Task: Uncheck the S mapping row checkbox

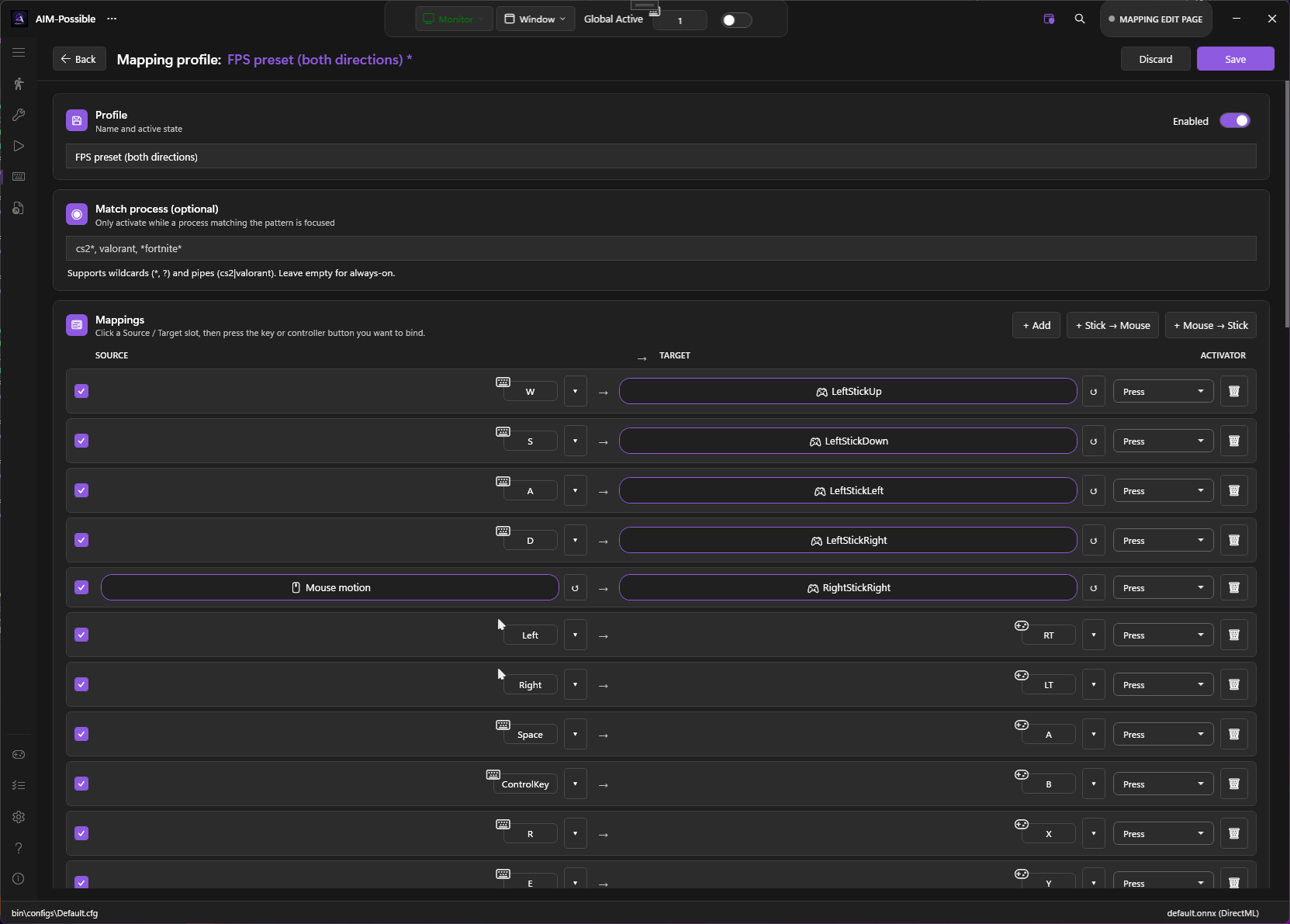Action: pos(81,441)
